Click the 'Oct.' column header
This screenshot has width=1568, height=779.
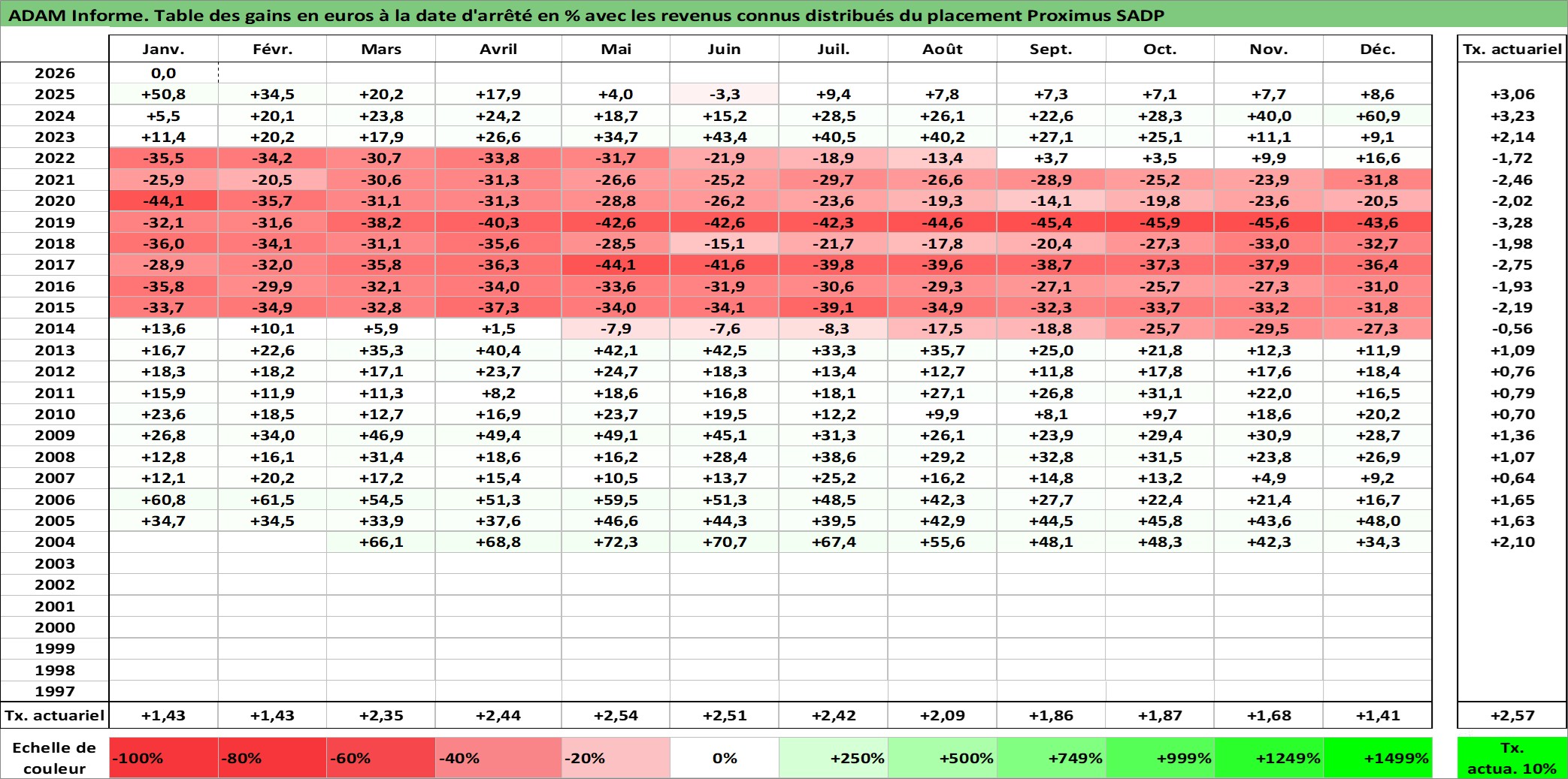[1160, 49]
